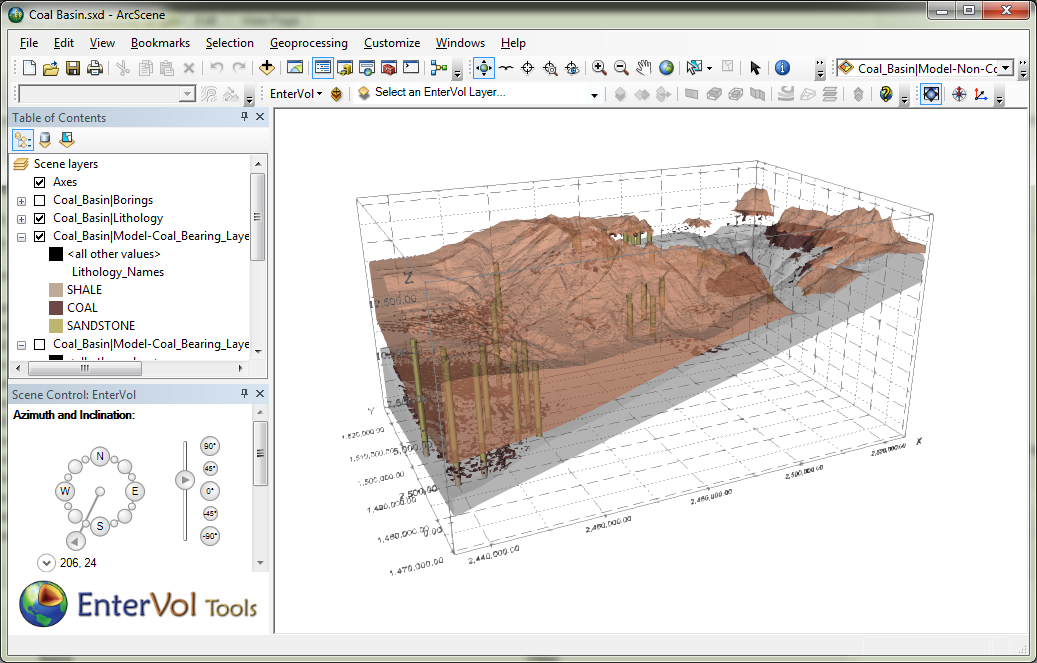Open the Edit menu
Viewport: 1037px width, 663px height.
(63, 43)
